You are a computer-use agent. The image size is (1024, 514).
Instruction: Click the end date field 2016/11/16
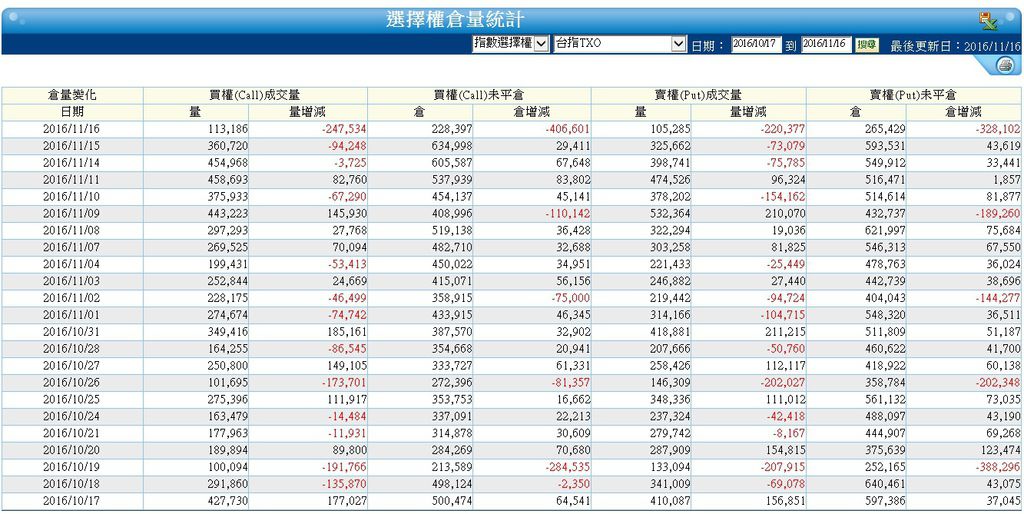[826, 44]
